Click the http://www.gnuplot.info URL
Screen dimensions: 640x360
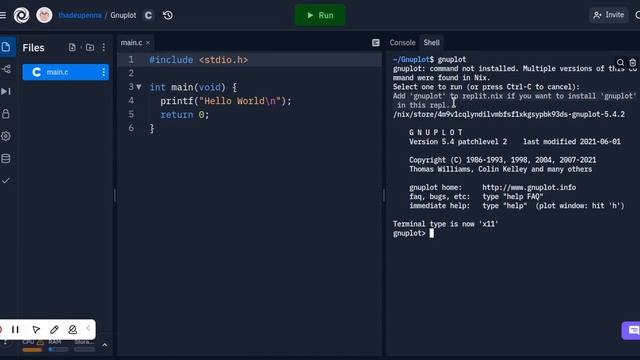tap(529, 187)
